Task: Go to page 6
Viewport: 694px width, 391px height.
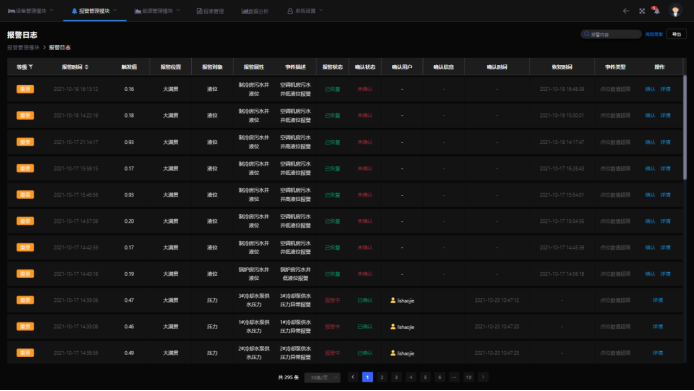Action: coord(440,377)
